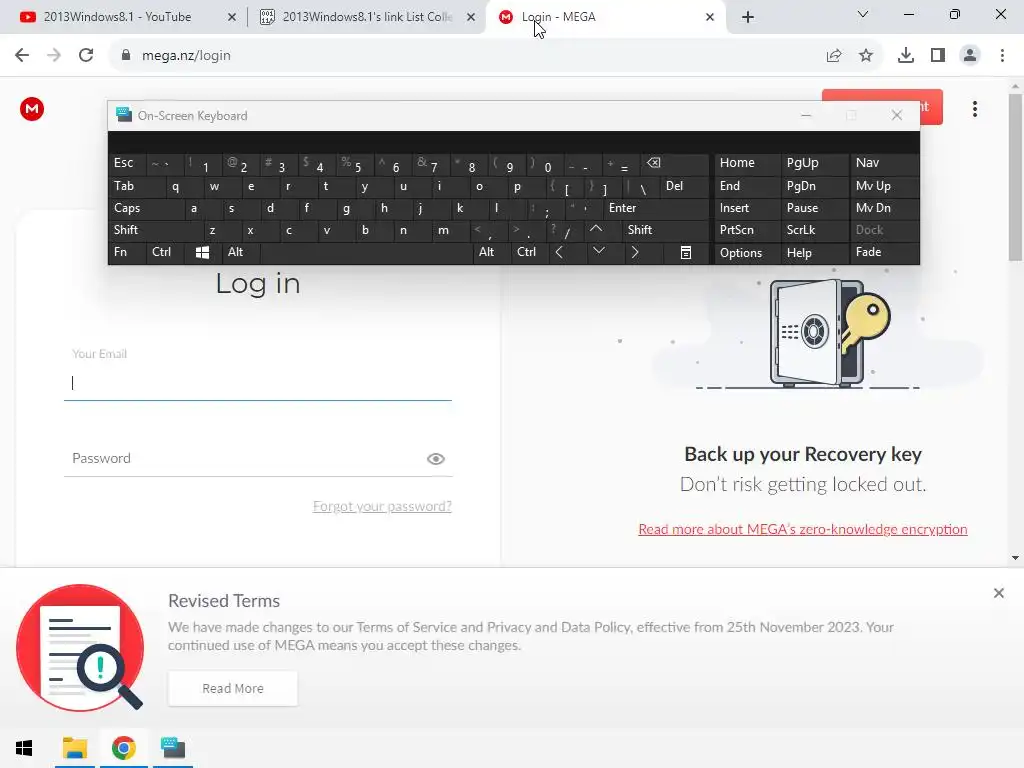Click the space bar on keyboard
The width and height of the screenshot is (1024, 768).
367,252
